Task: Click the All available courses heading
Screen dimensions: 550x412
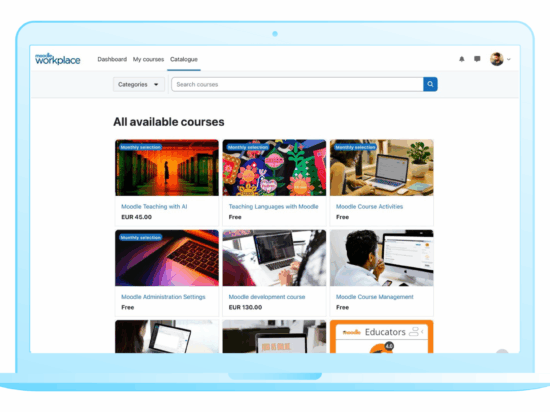Action: coord(169,122)
